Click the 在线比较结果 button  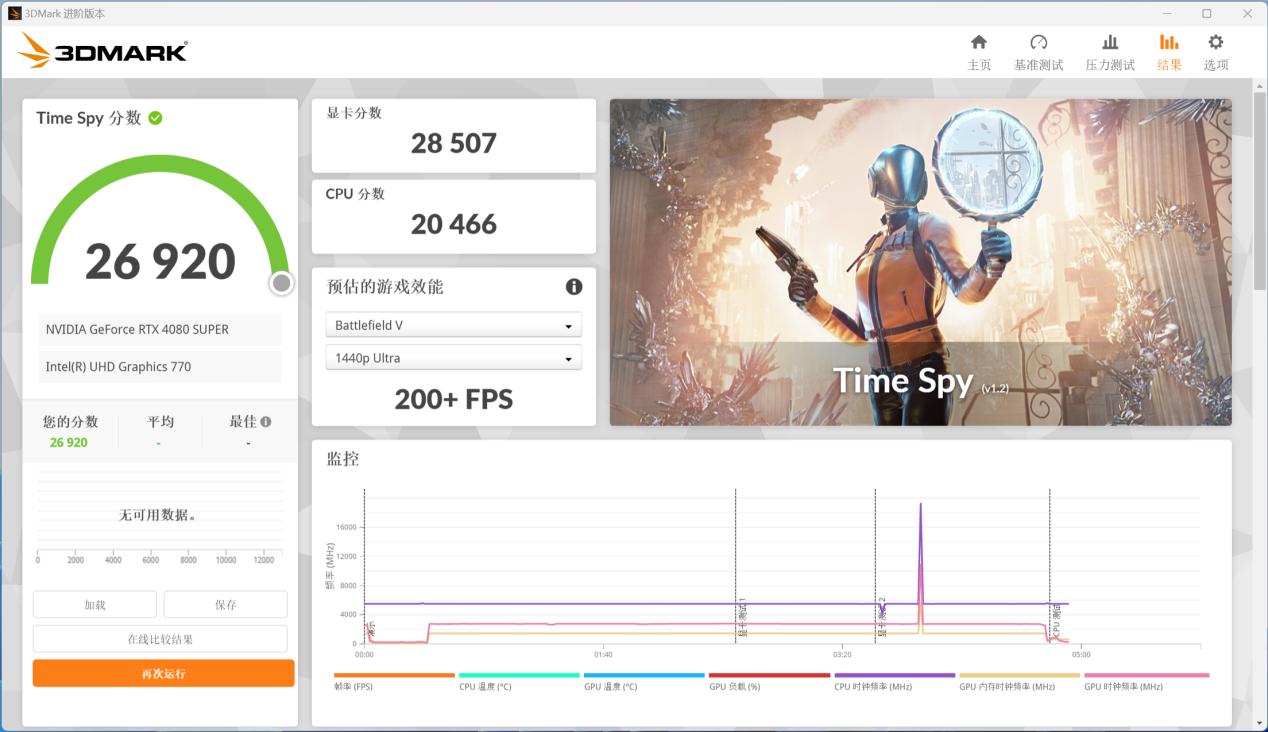(160, 638)
